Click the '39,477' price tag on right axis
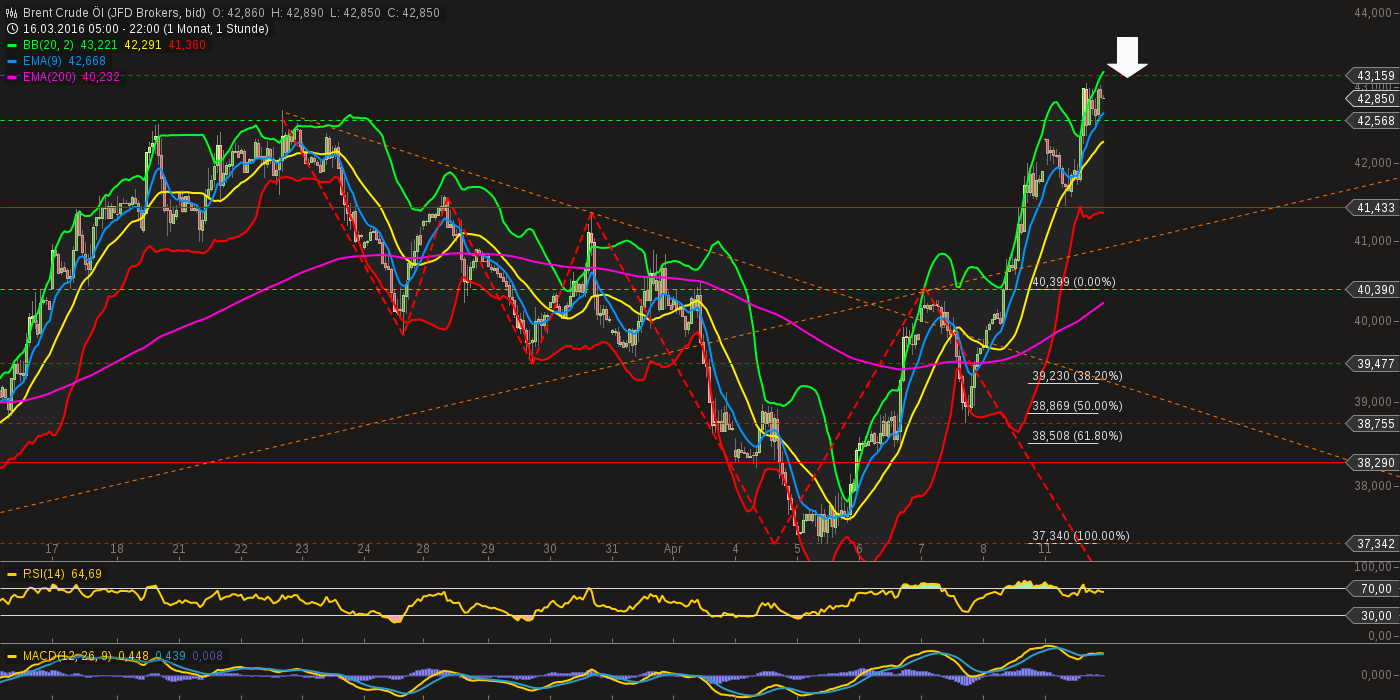Screen dimensions: 1400x700 tap(1375, 364)
